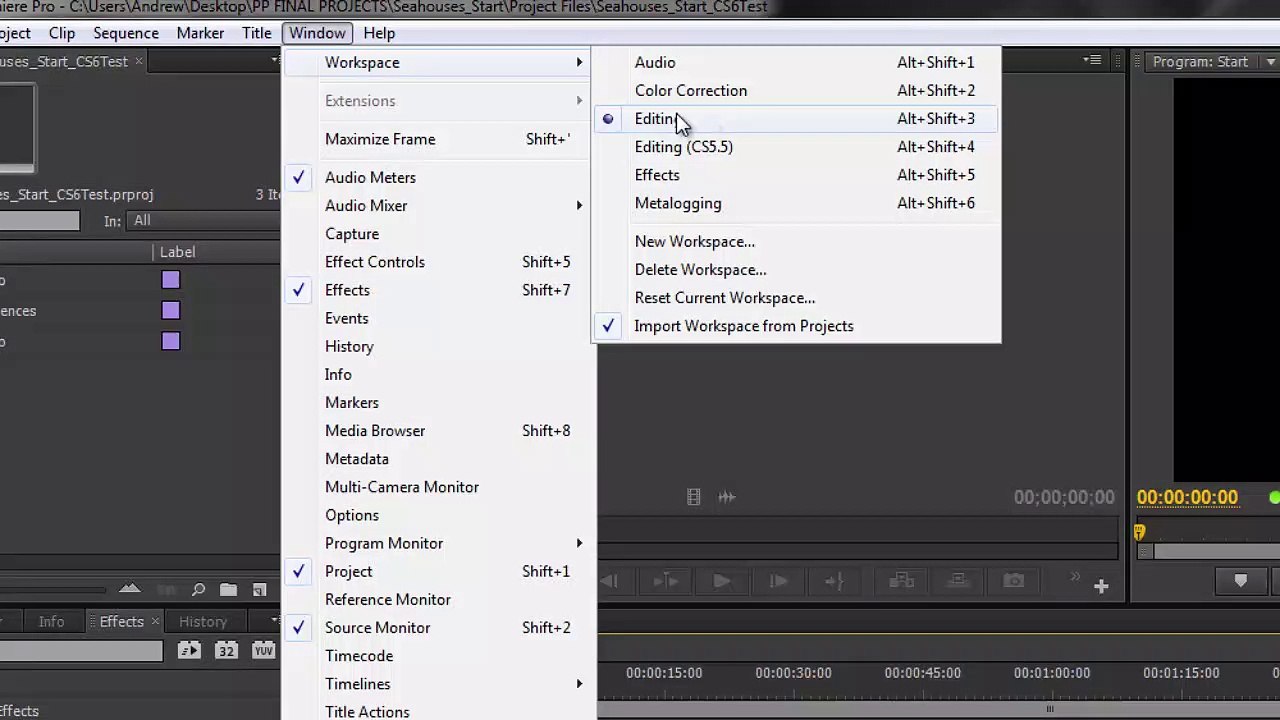
Task: Close the Seahouses_Start_CS6Test project tab
Action: 139,62
